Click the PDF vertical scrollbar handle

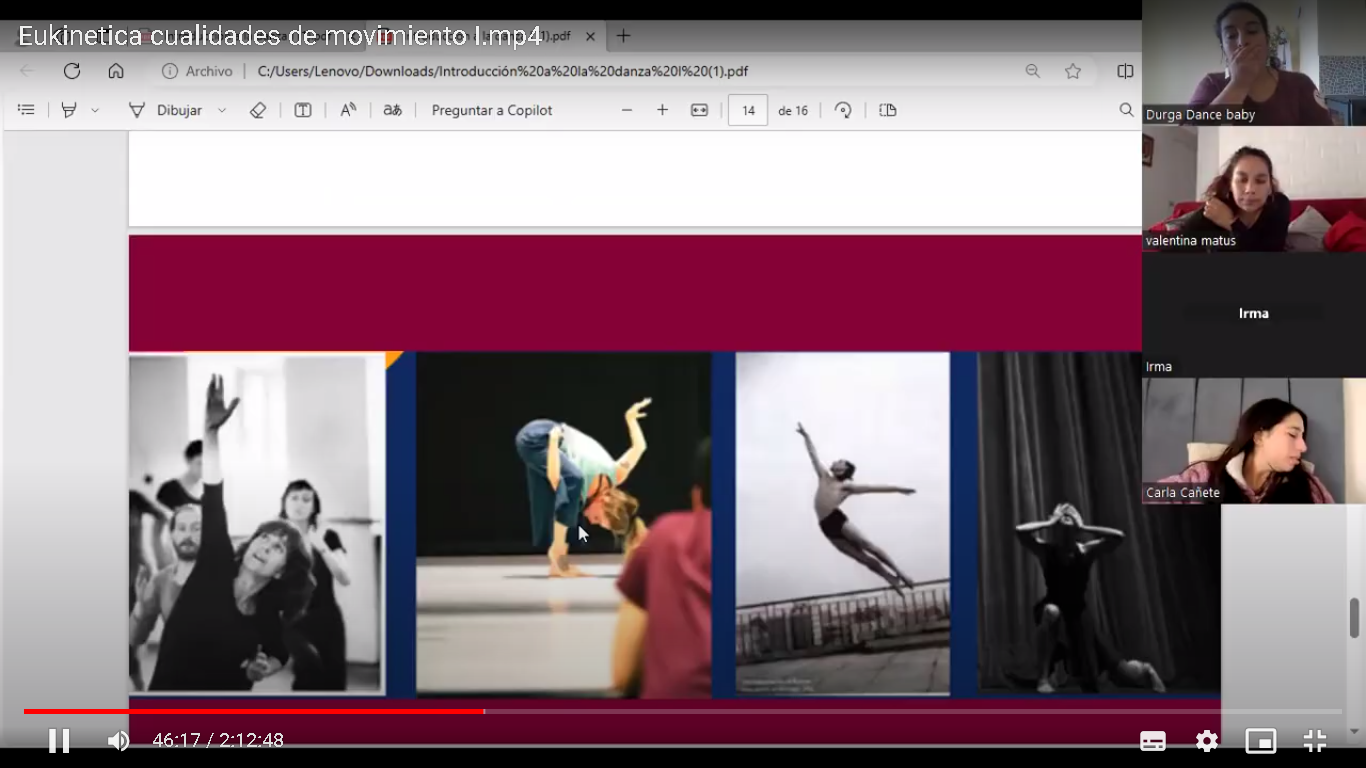[x=1355, y=617]
